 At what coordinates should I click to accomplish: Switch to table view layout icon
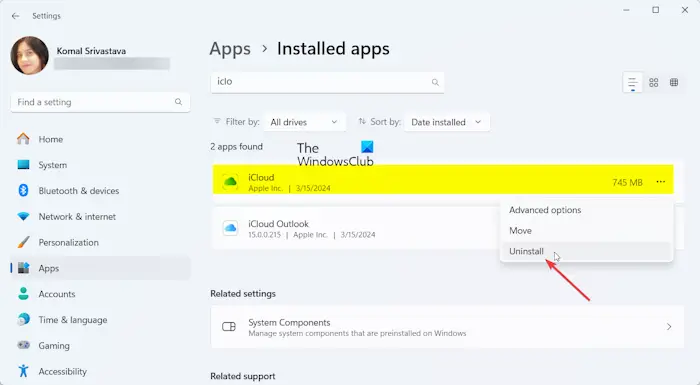coord(674,83)
